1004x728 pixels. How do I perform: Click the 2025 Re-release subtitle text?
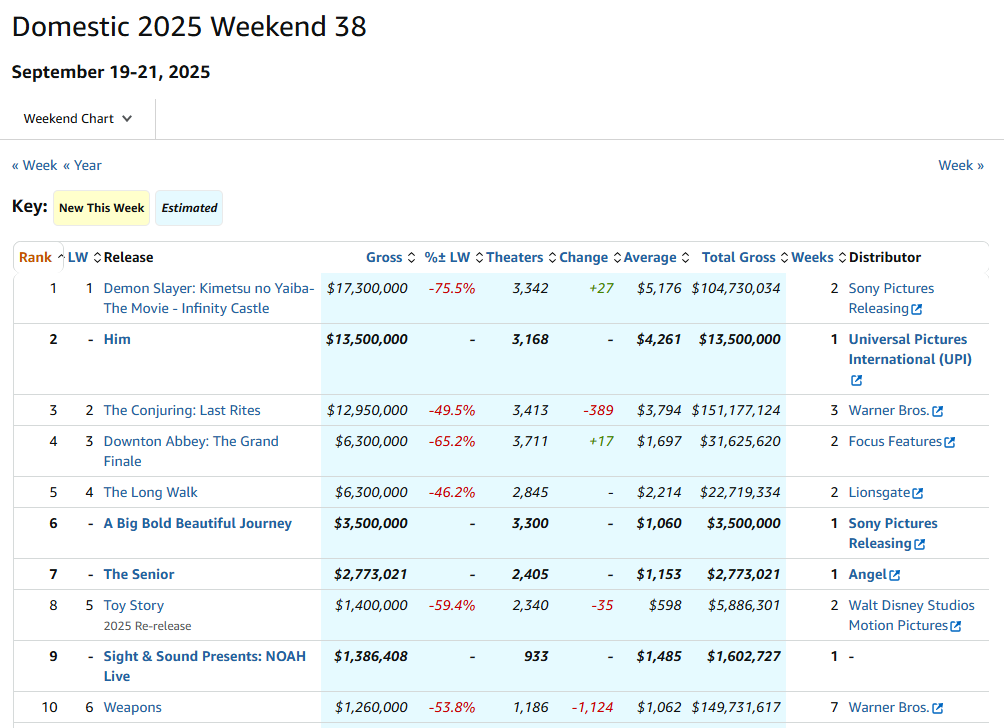[x=147, y=626]
